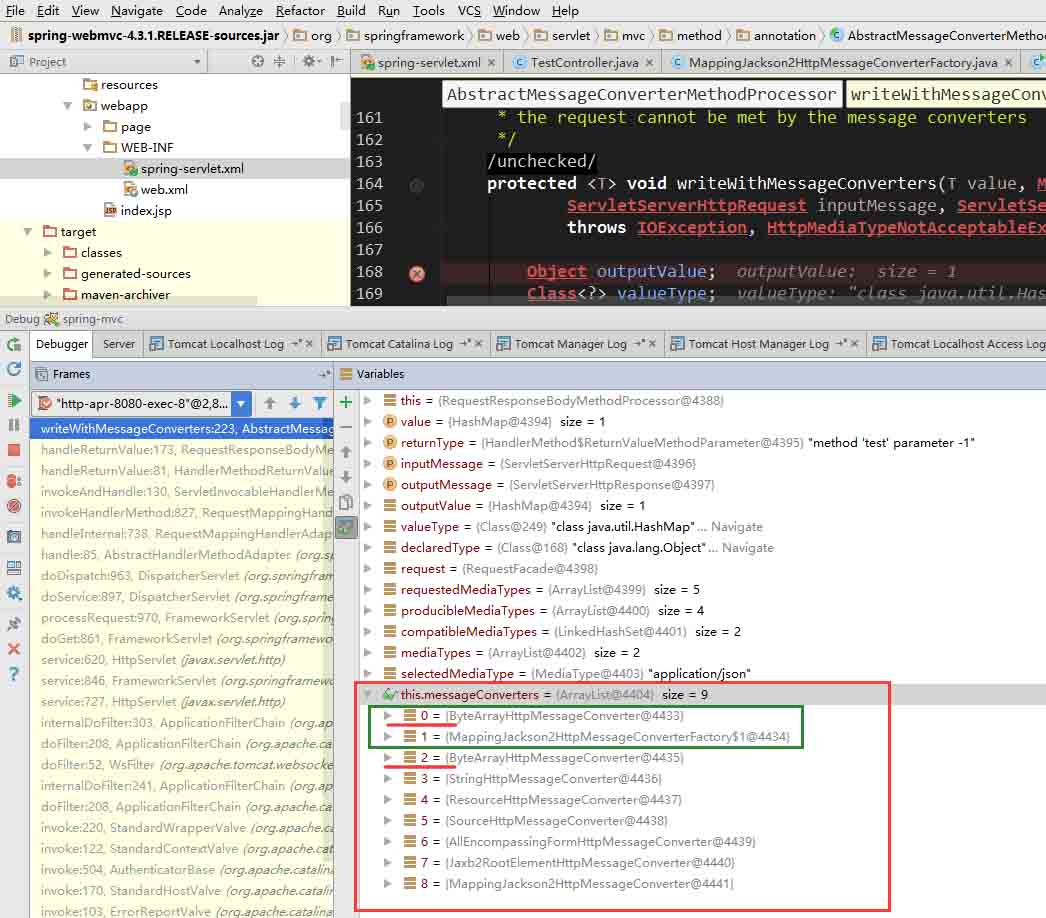Image resolution: width=1046 pixels, height=918 pixels.
Task: Click ServletServerHttpRequest type in code
Action: click(x=686, y=205)
